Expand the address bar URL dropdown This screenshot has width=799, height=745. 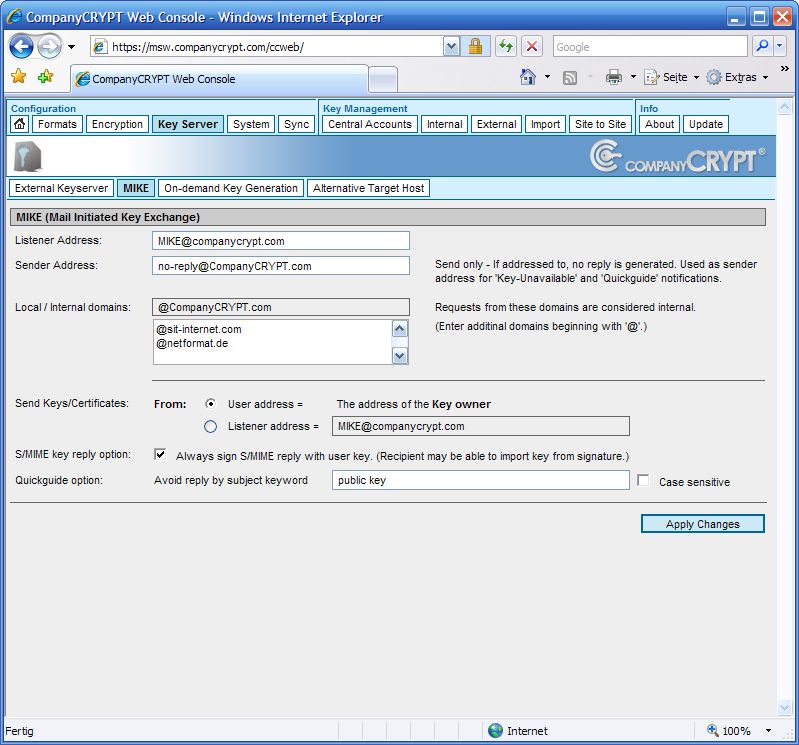click(x=451, y=47)
